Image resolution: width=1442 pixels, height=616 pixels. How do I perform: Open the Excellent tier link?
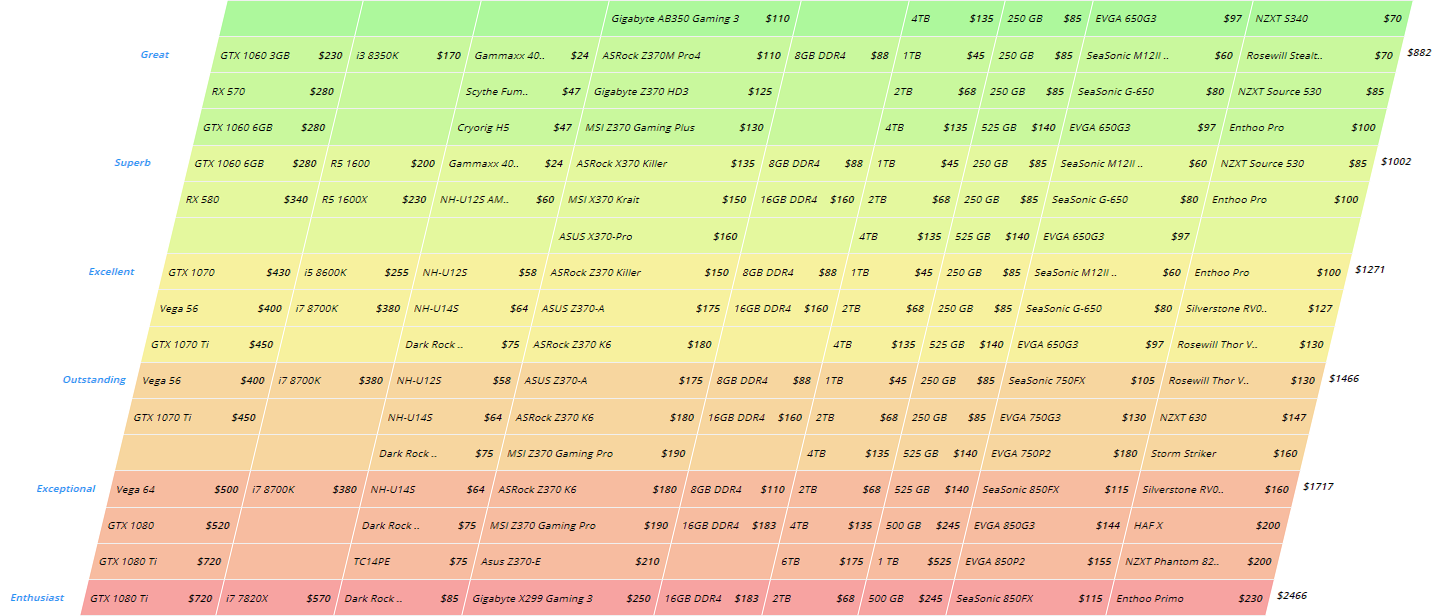tap(111, 271)
